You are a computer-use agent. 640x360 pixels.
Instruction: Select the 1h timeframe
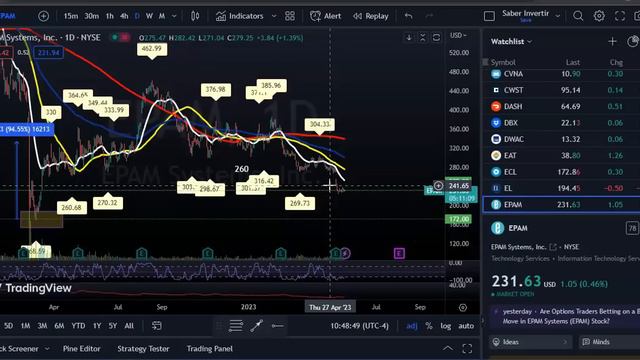click(x=109, y=16)
